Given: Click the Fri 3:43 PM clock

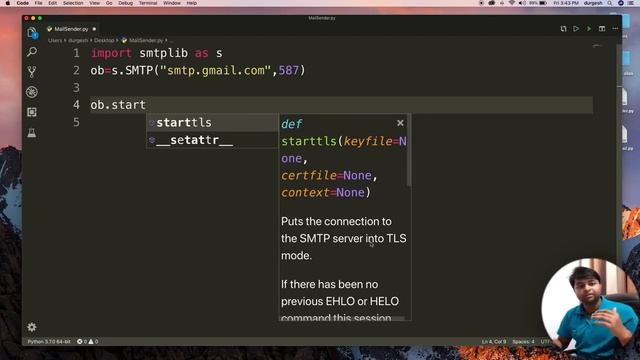Looking at the screenshot, I should (x=566, y=3).
